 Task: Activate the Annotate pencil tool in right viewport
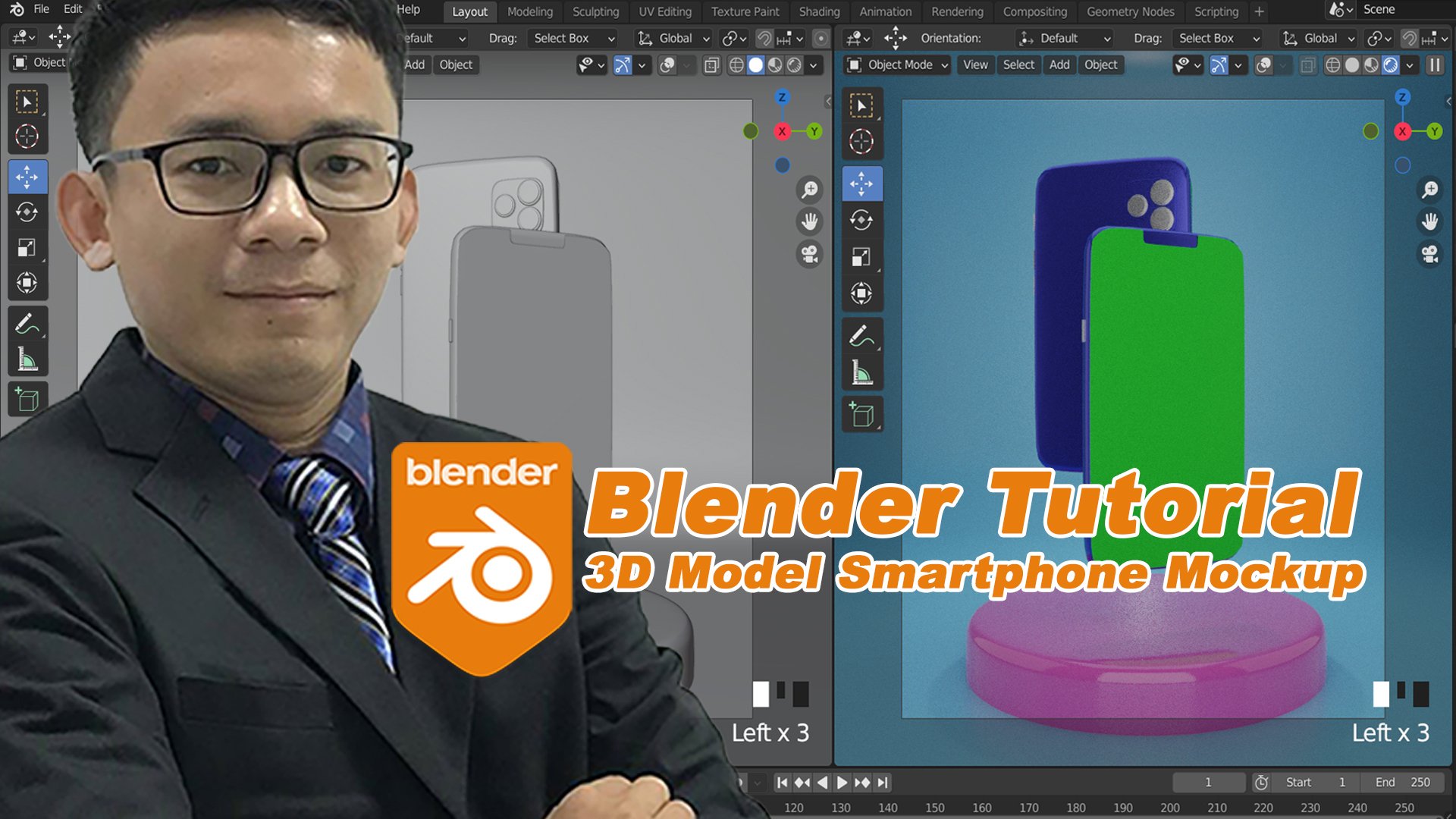(861, 335)
